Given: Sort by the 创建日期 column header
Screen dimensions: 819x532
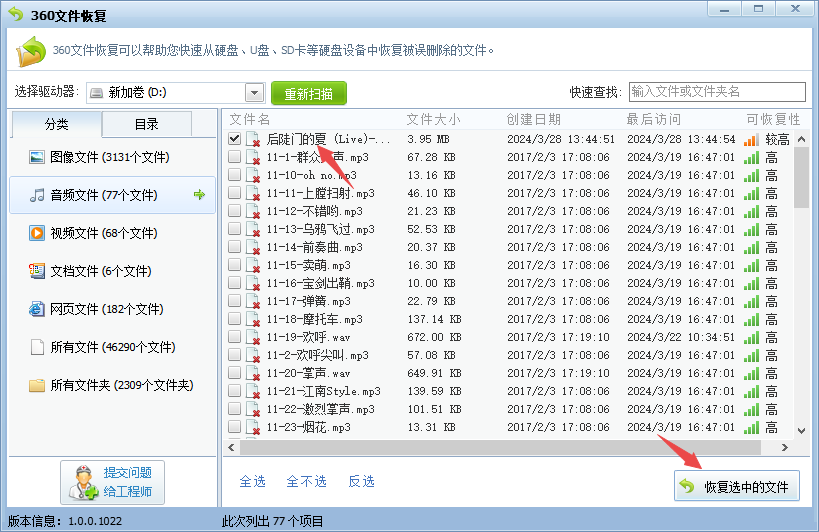Looking at the screenshot, I should pyautogui.click(x=534, y=120).
